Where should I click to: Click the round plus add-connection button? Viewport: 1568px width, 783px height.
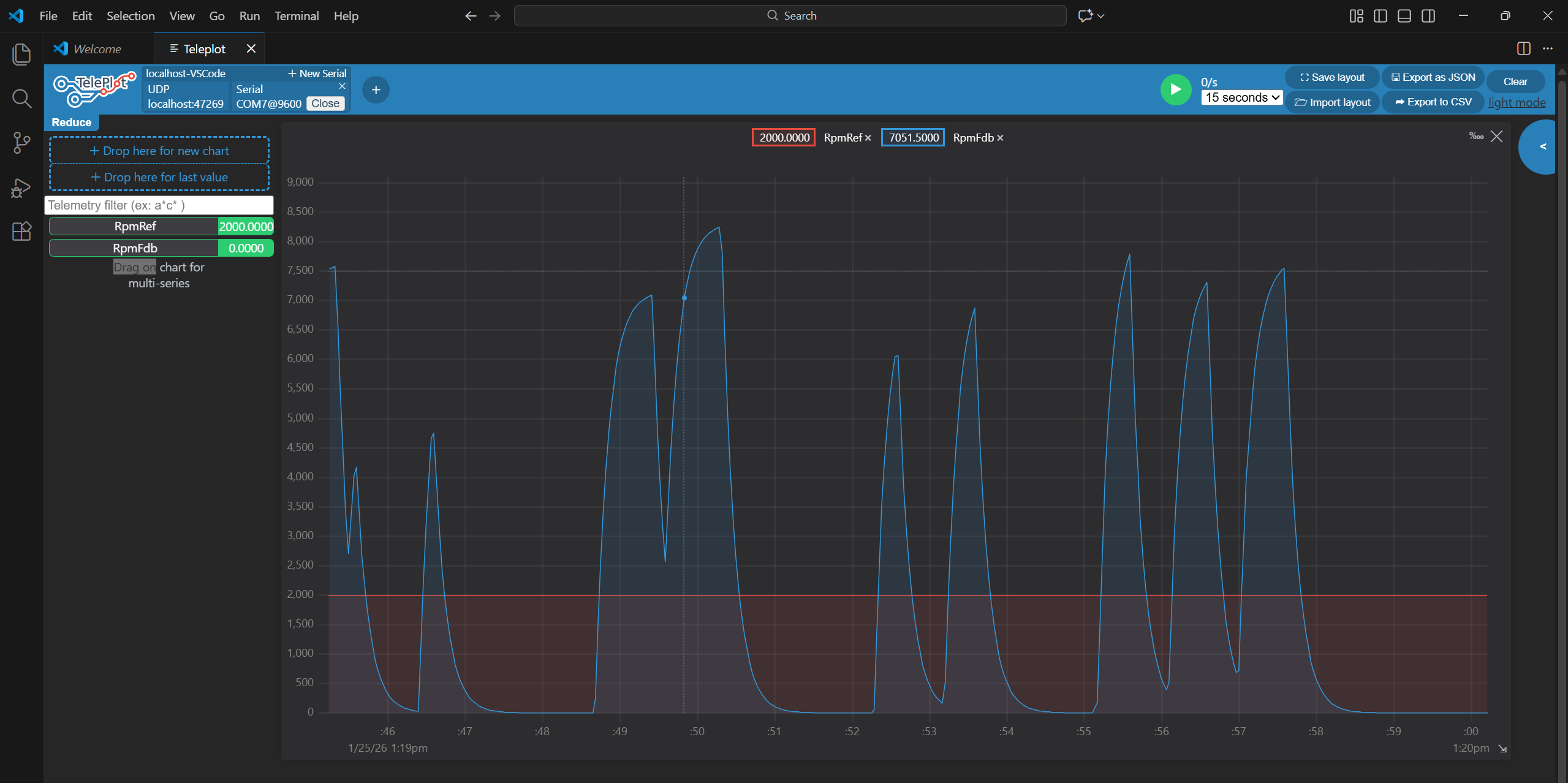376,90
